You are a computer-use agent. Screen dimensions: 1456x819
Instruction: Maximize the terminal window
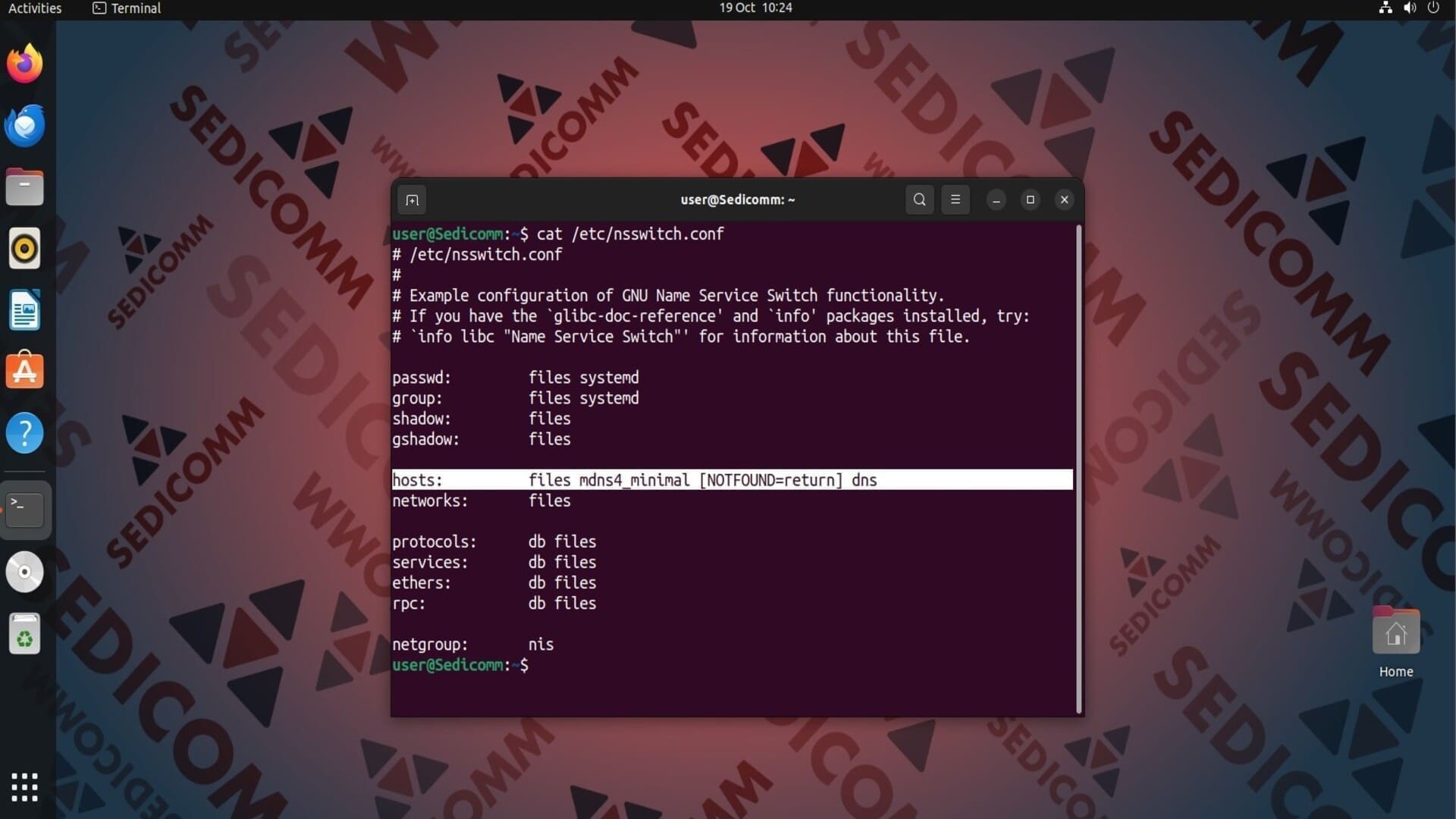(x=1031, y=200)
